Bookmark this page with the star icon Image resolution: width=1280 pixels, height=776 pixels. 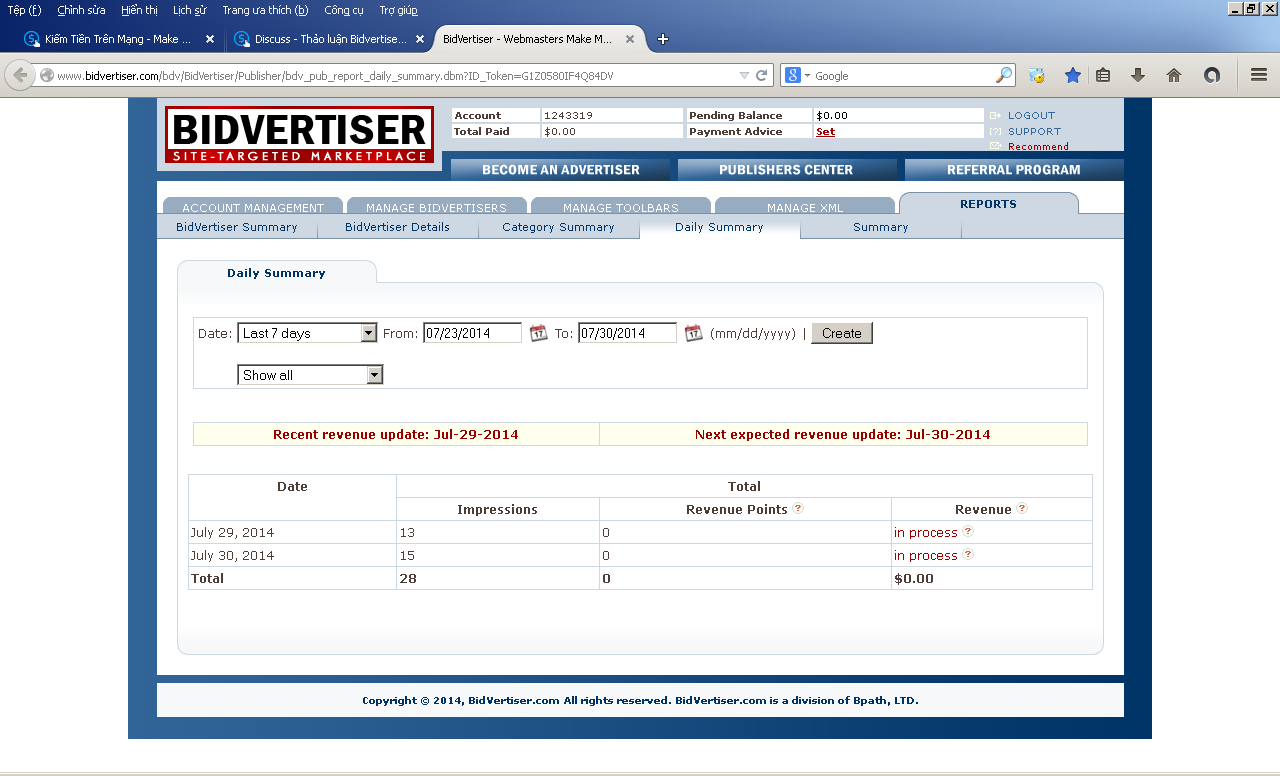coord(1073,75)
